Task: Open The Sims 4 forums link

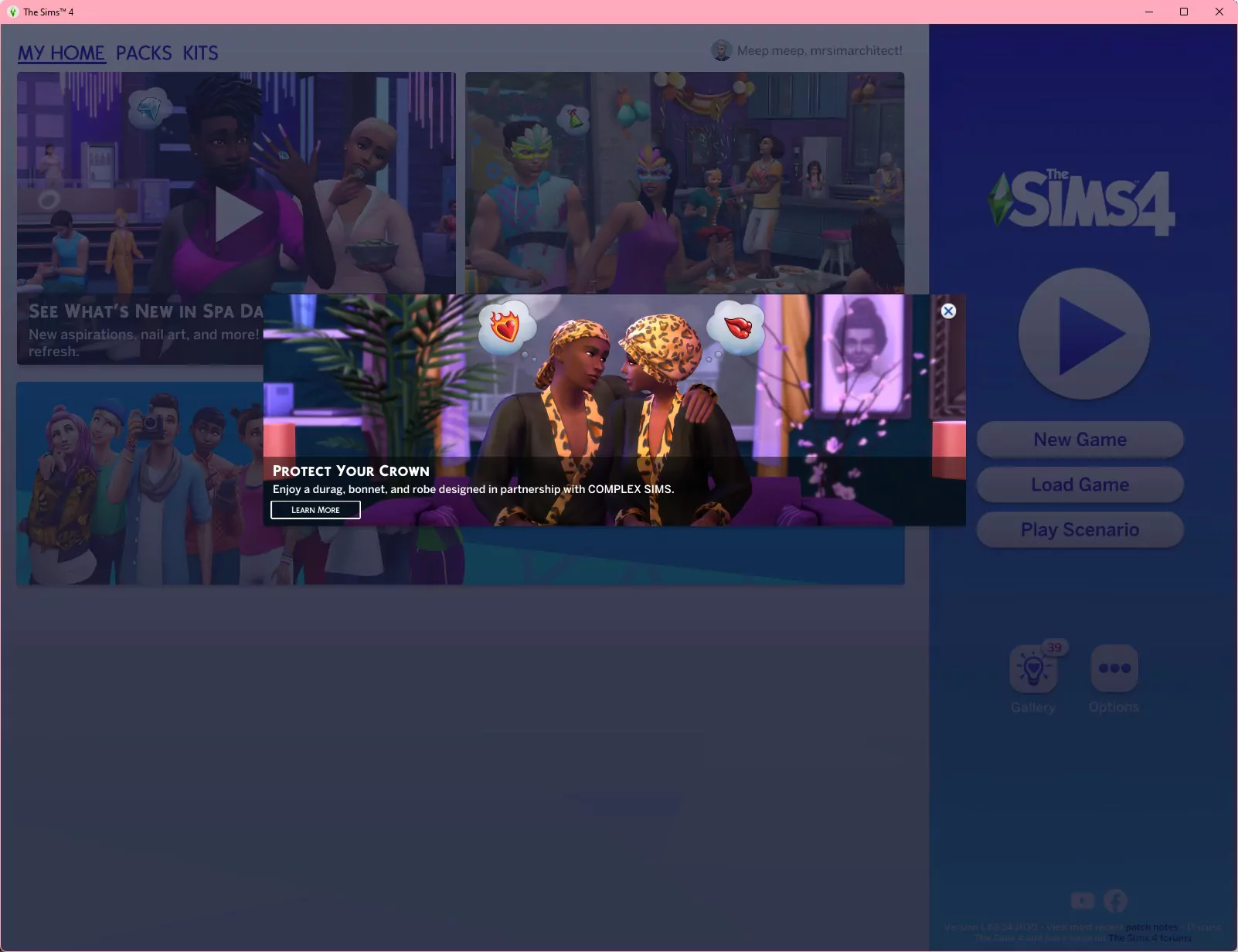Action: (1150, 938)
